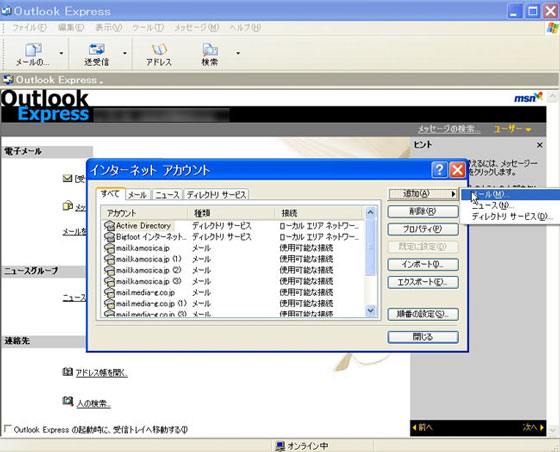Click the 閉じる button
The height and width of the screenshot is (452, 560).
pyautogui.click(x=423, y=337)
